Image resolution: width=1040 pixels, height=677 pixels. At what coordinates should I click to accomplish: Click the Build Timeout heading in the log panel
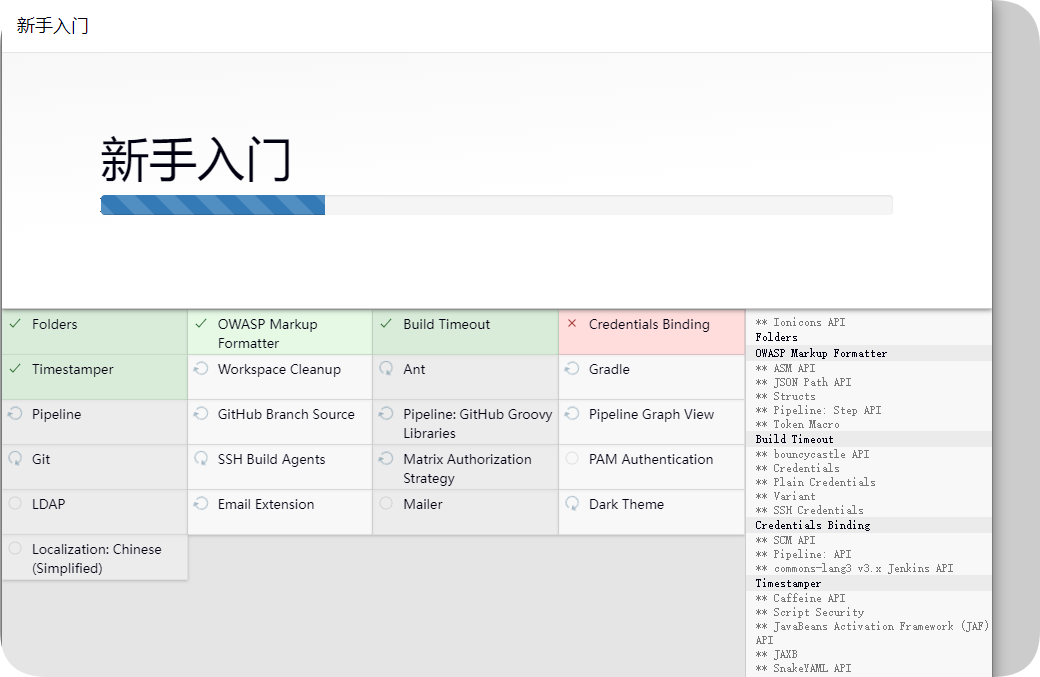tap(794, 438)
